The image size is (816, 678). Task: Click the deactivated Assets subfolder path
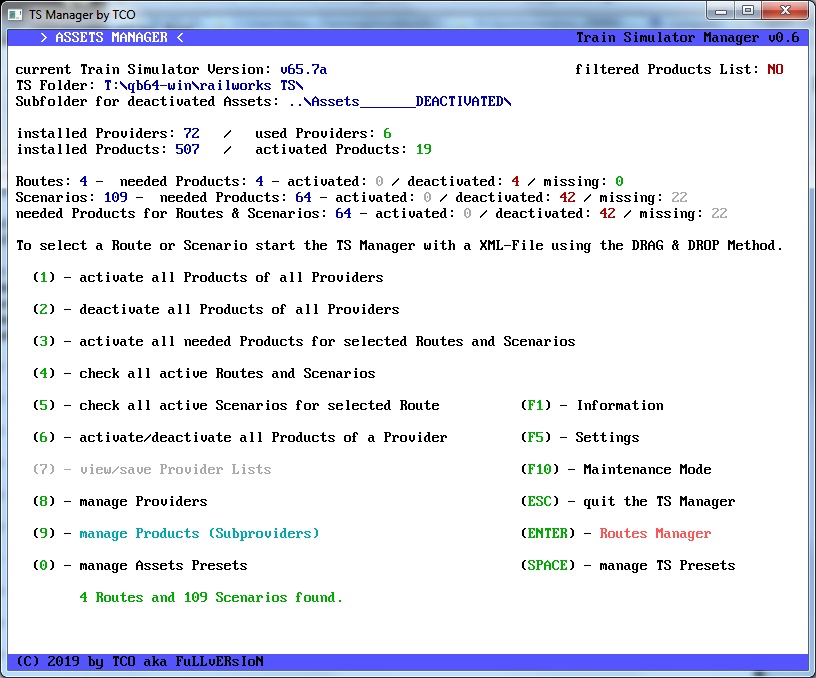(400, 101)
